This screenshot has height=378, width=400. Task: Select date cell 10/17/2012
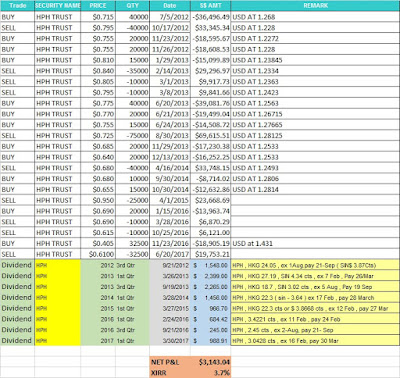[x=170, y=28]
